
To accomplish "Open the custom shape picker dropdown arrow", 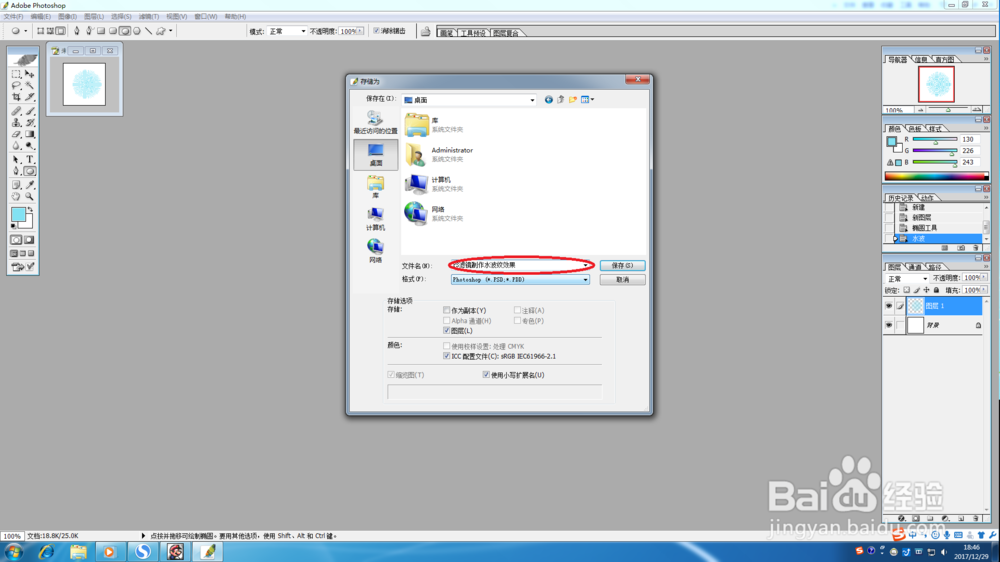I will (x=170, y=31).
